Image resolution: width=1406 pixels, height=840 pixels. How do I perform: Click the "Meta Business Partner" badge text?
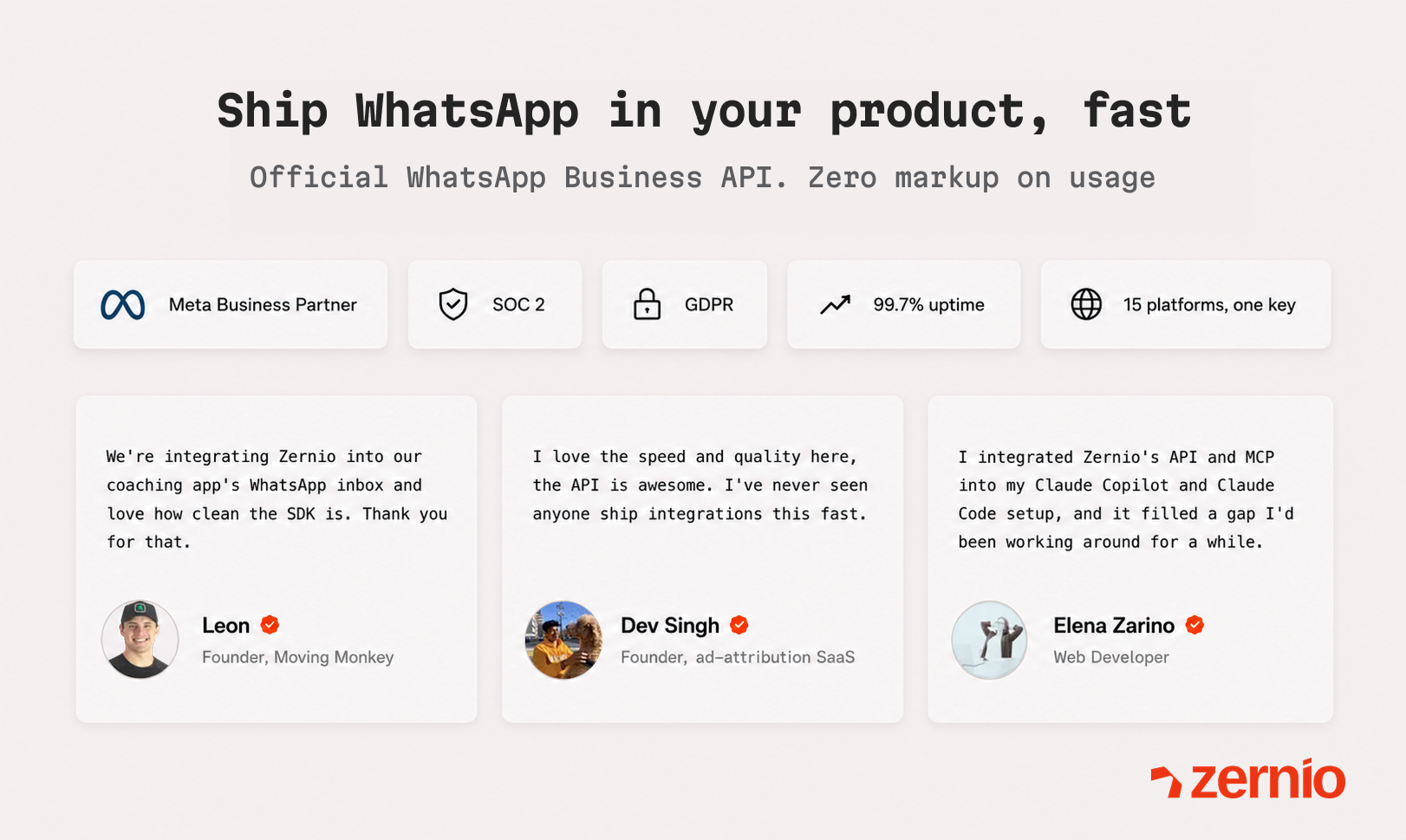(x=263, y=305)
